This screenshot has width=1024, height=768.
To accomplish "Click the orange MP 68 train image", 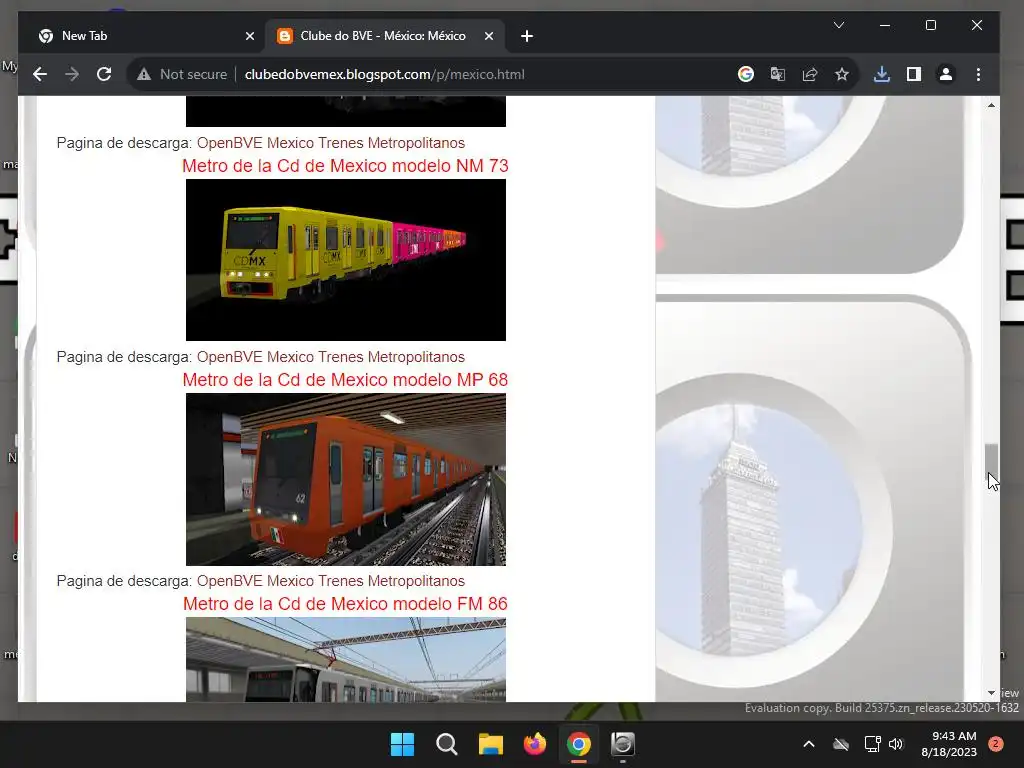I will (345, 479).
